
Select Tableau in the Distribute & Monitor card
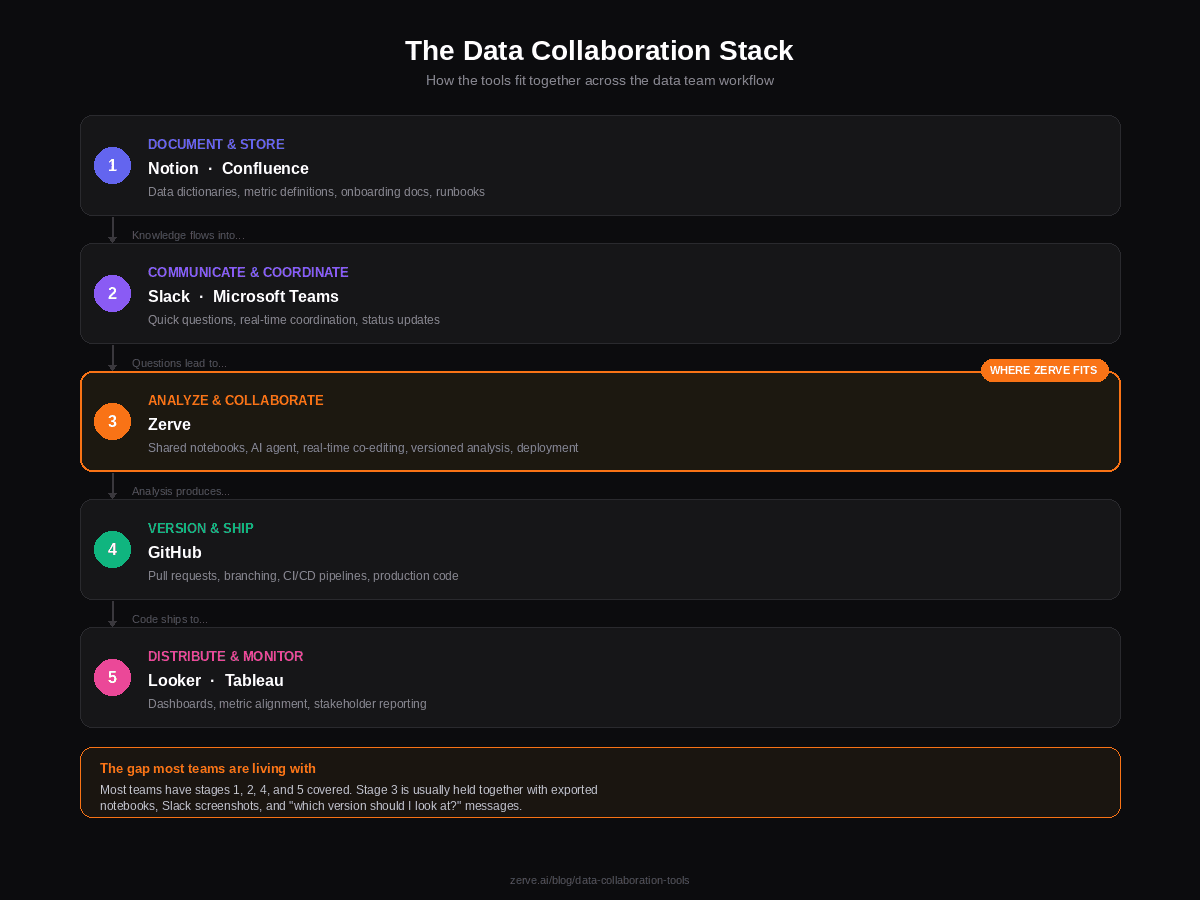[x=254, y=680]
